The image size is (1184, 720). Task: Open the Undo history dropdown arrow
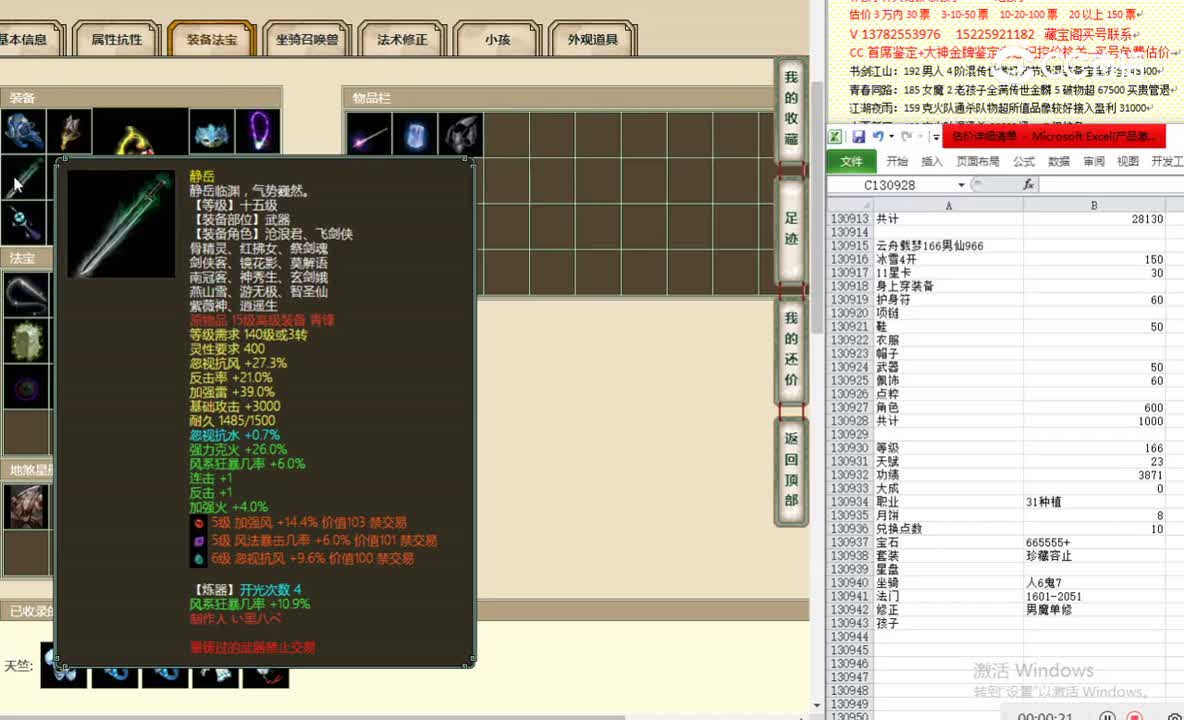click(x=892, y=137)
